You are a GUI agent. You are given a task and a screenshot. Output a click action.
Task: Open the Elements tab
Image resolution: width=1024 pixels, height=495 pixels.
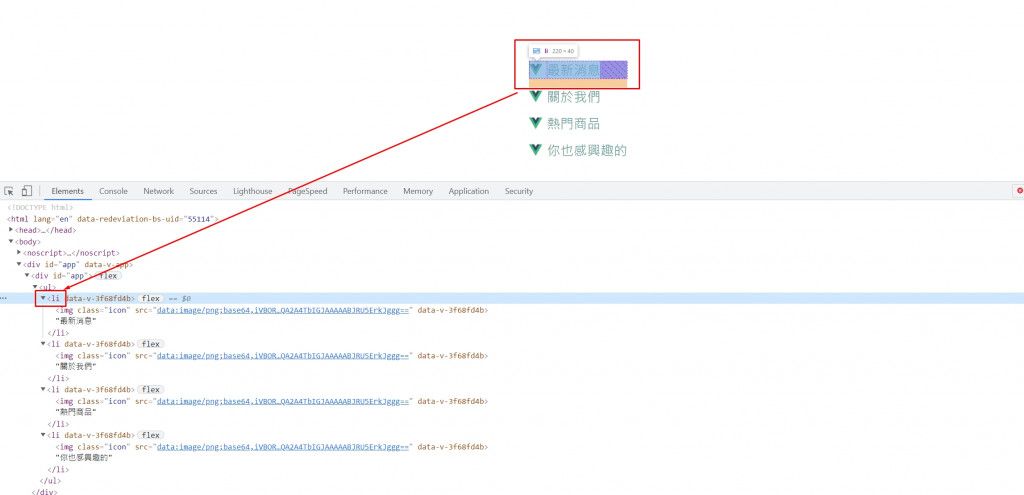point(68,191)
